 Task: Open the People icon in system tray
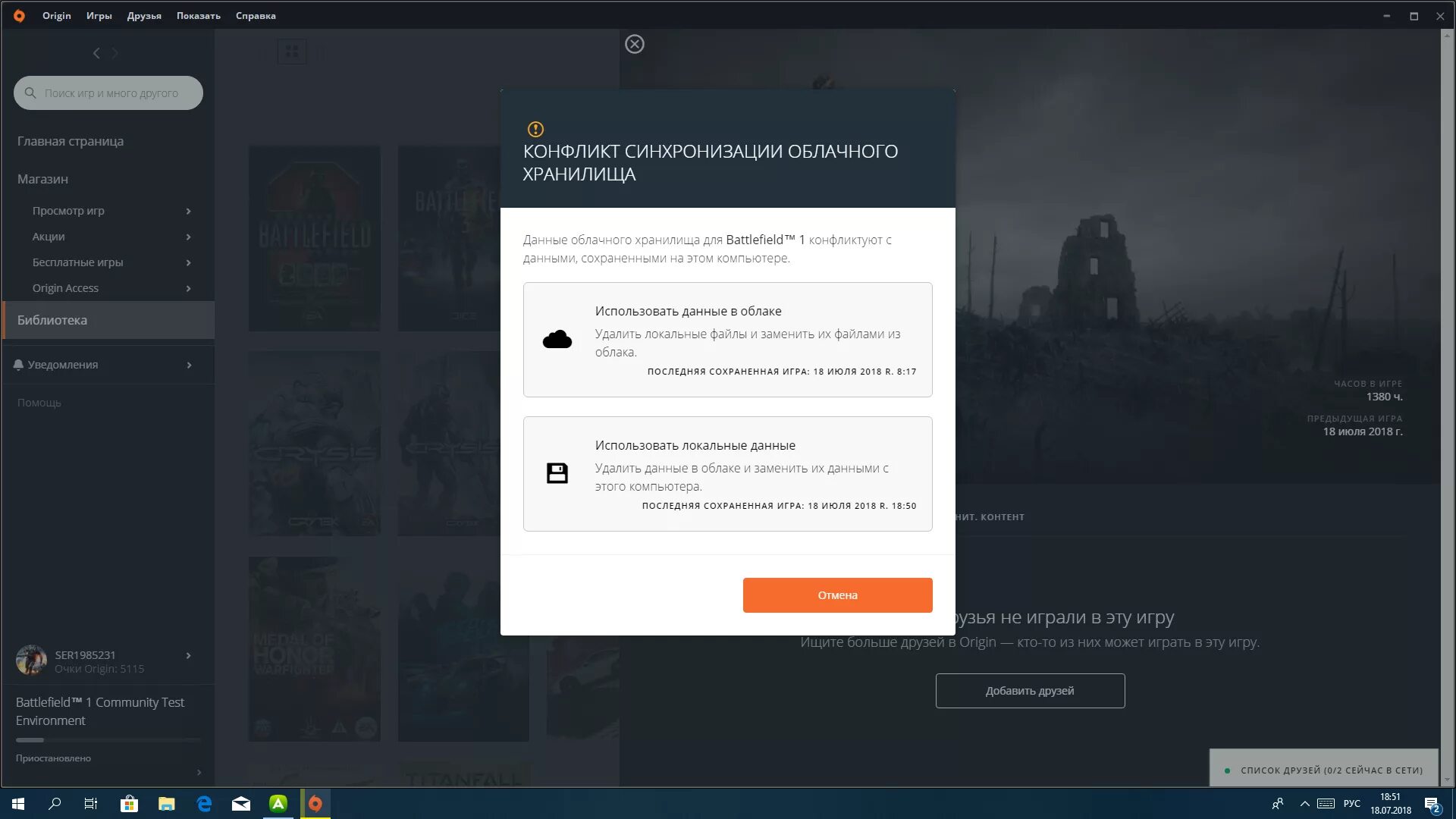point(1278,804)
